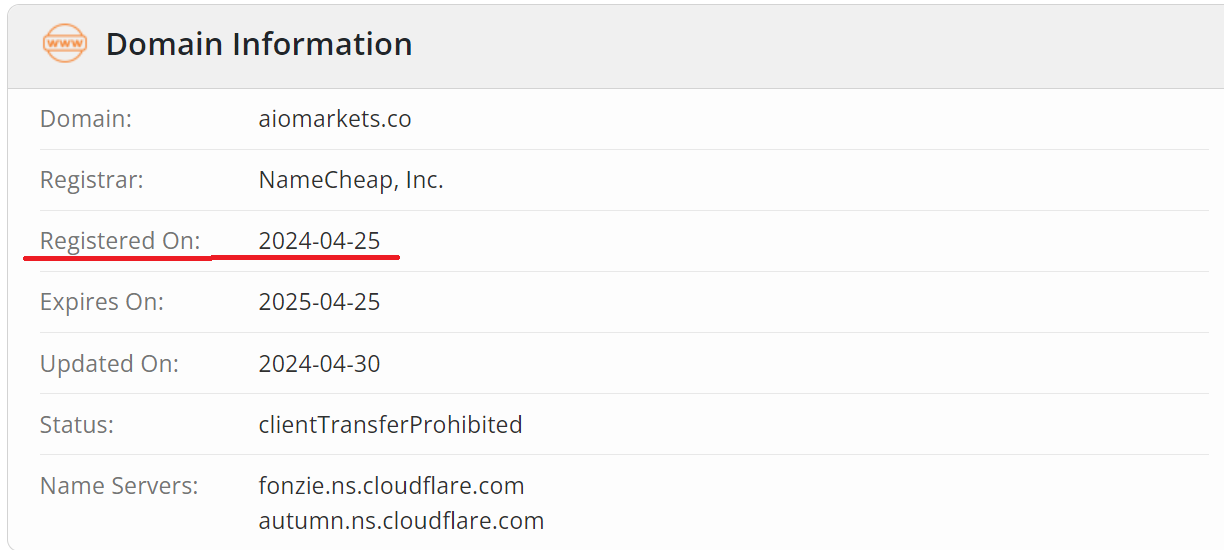Click the autumn.ns.cloudflare.com name server
The image size is (1224, 550).
401,521
